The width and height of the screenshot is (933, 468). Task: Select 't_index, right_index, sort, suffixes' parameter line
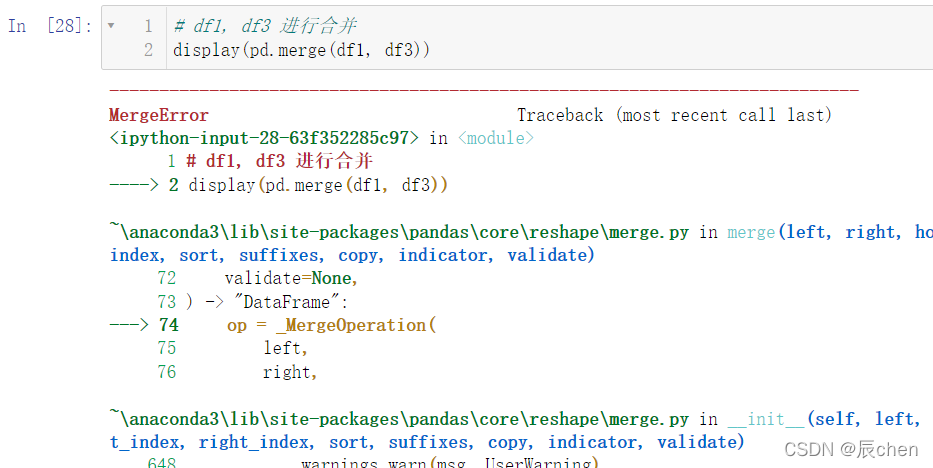(427, 442)
